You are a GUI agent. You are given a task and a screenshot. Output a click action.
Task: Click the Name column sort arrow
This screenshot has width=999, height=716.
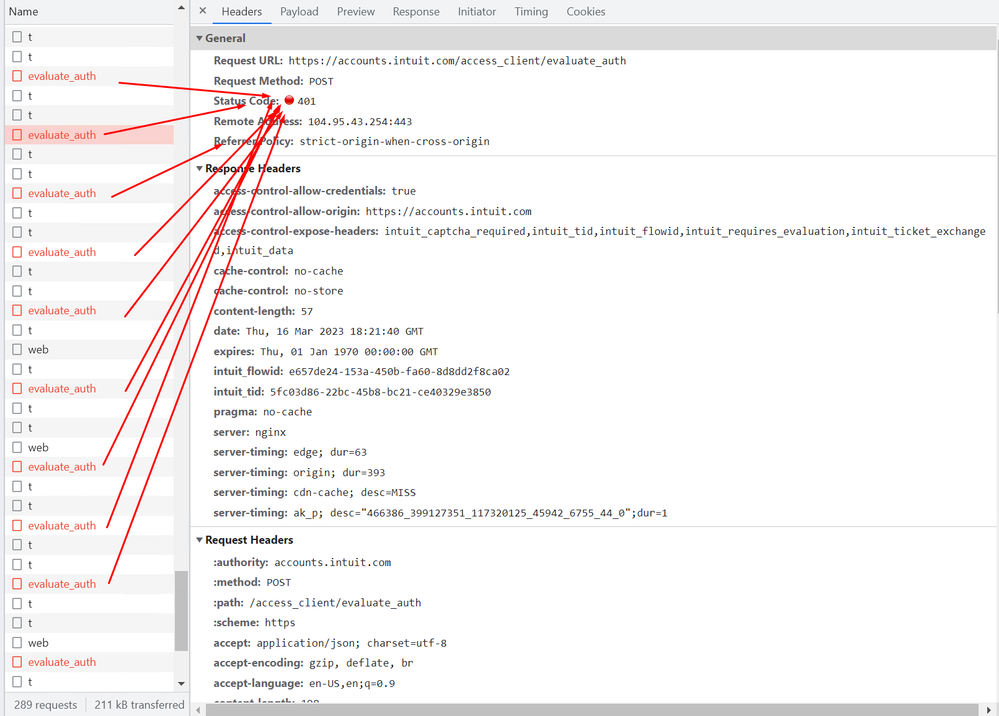point(181,8)
